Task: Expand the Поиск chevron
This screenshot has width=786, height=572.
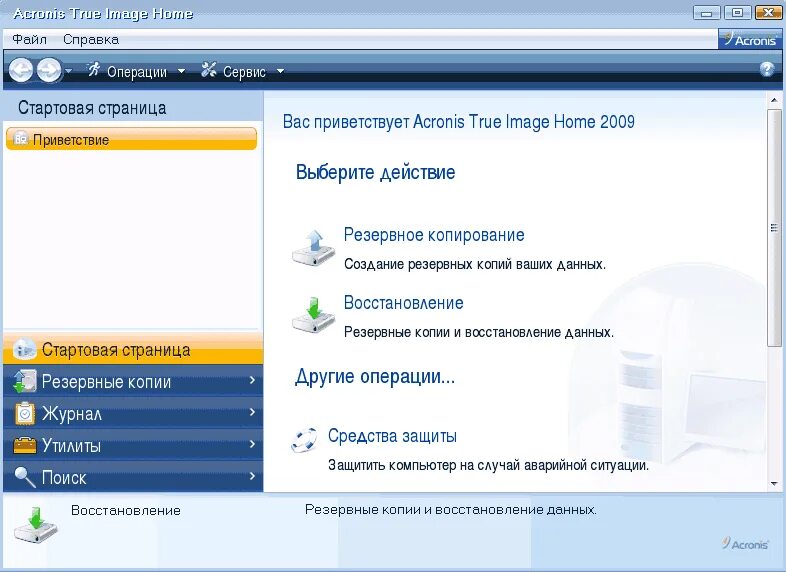Action: [252, 476]
